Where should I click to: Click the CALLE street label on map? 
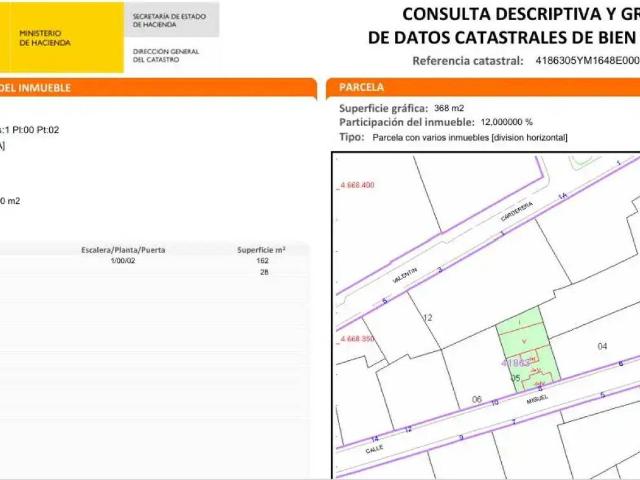point(374,449)
